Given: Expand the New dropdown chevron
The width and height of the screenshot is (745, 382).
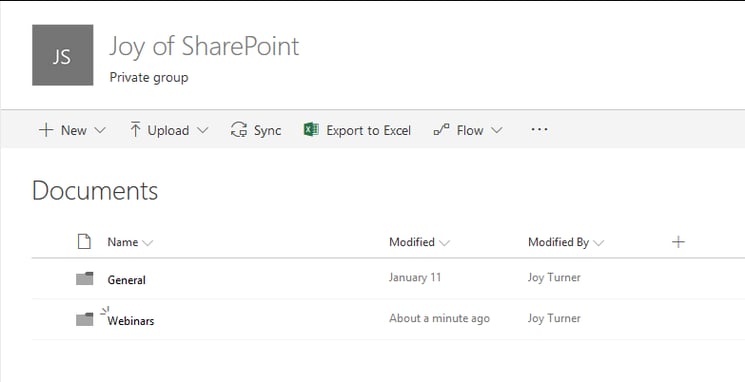Looking at the screenshot, I should 100,130.
